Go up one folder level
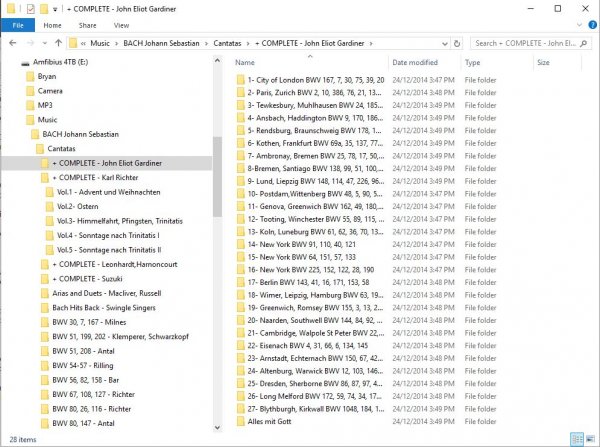Image resolution: width=600 pixels, height=447 pixels. point(59,43)
